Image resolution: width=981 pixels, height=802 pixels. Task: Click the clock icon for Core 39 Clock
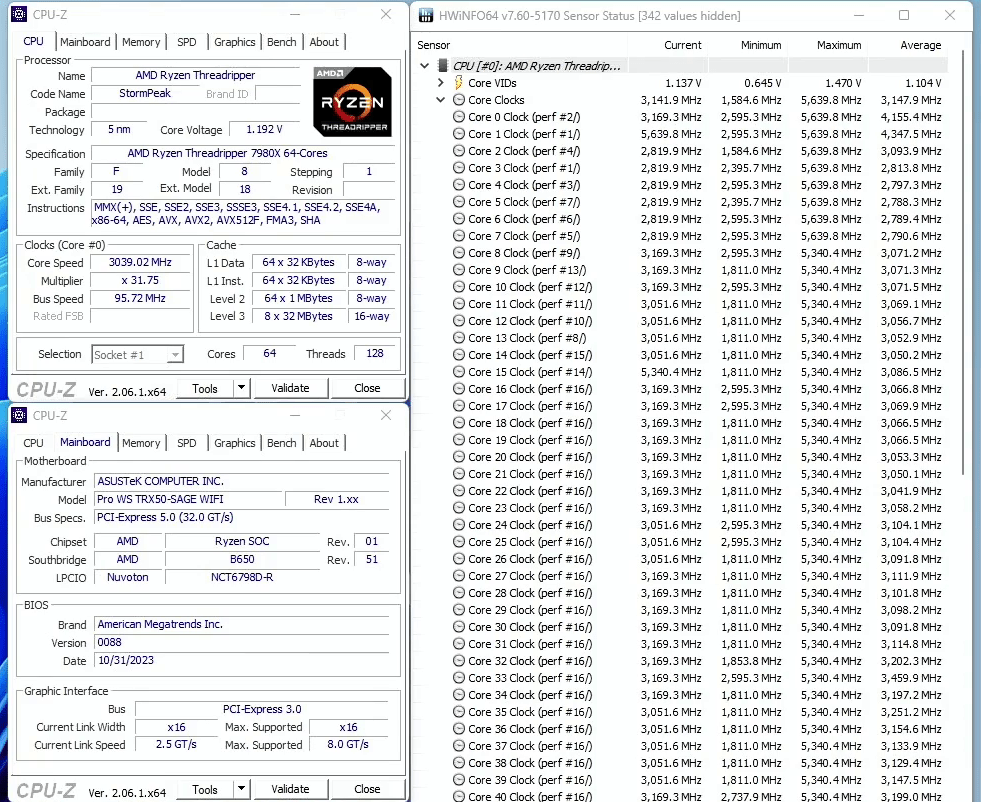pyautogui.click(x=459, y=779)
